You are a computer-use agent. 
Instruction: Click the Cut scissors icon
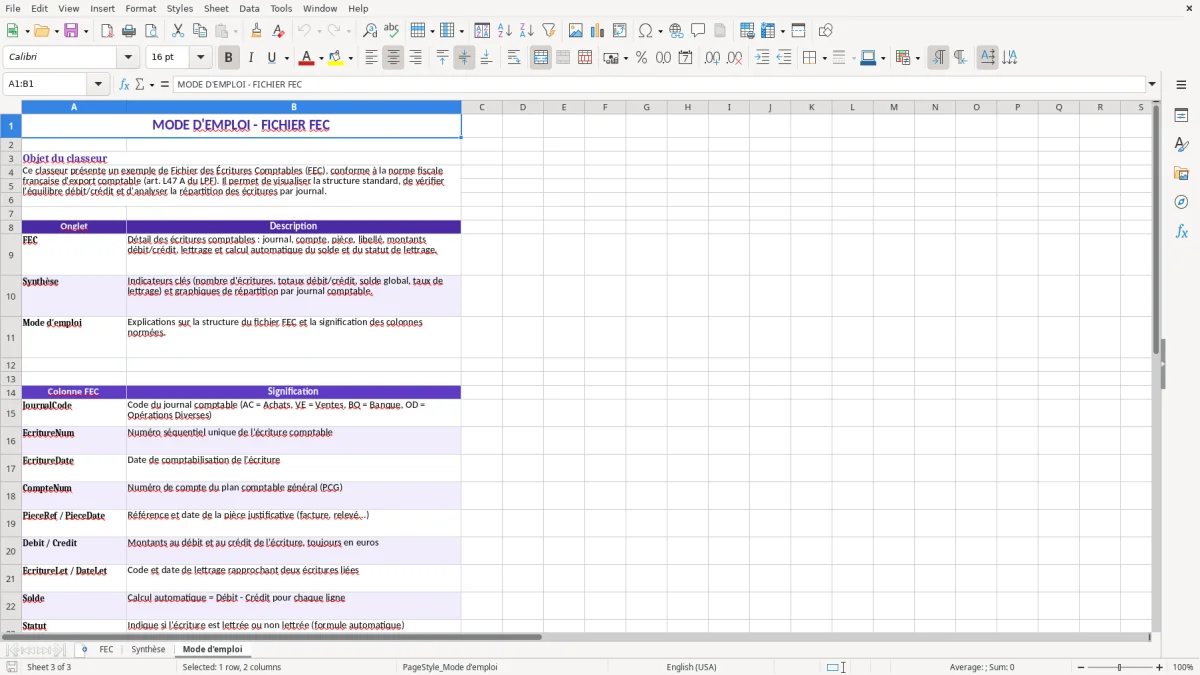coord(178,31)
